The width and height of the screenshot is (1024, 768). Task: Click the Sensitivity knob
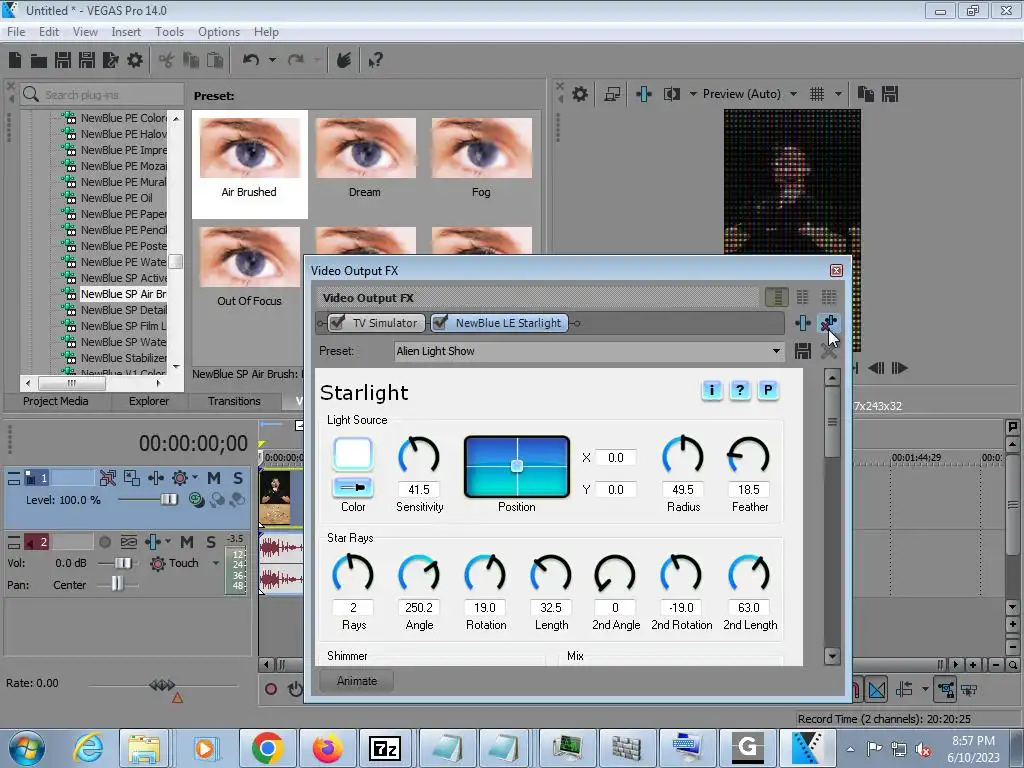(419, 455)
